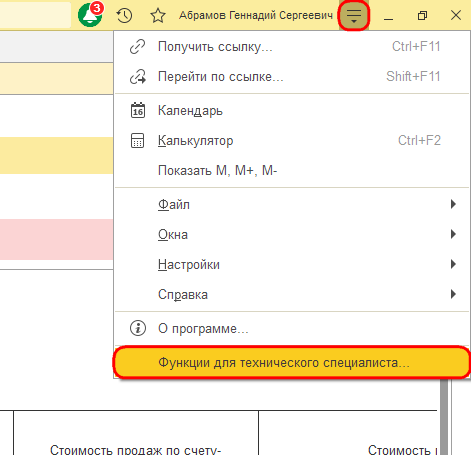Click the arrow next to Настройки
Viewport: 471px width, 455px height.
(x=453, y=264)
